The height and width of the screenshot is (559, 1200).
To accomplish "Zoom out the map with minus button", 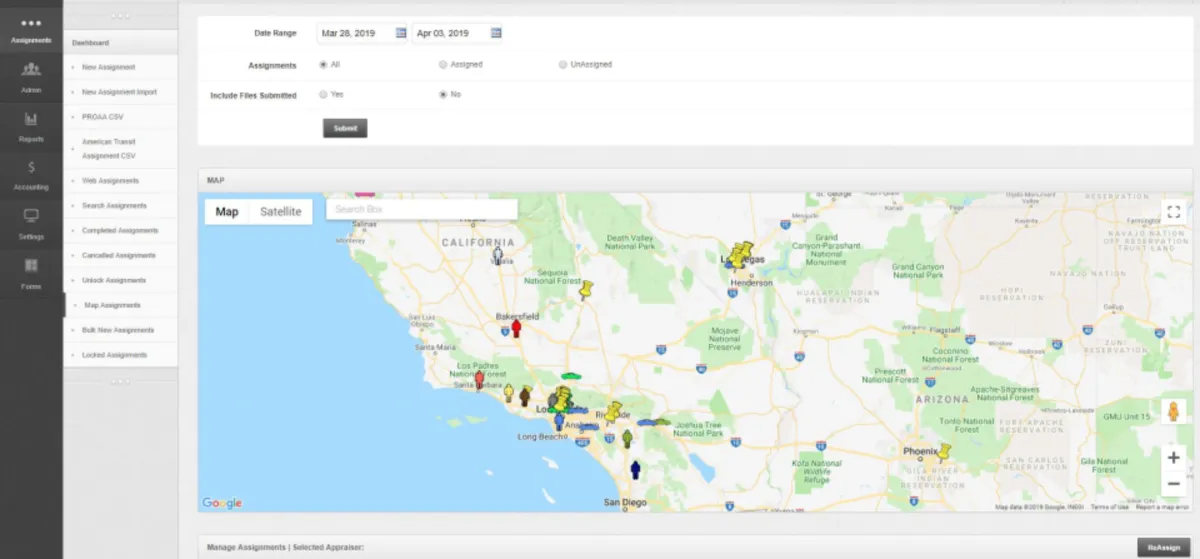I will (x=1174, y=483).
